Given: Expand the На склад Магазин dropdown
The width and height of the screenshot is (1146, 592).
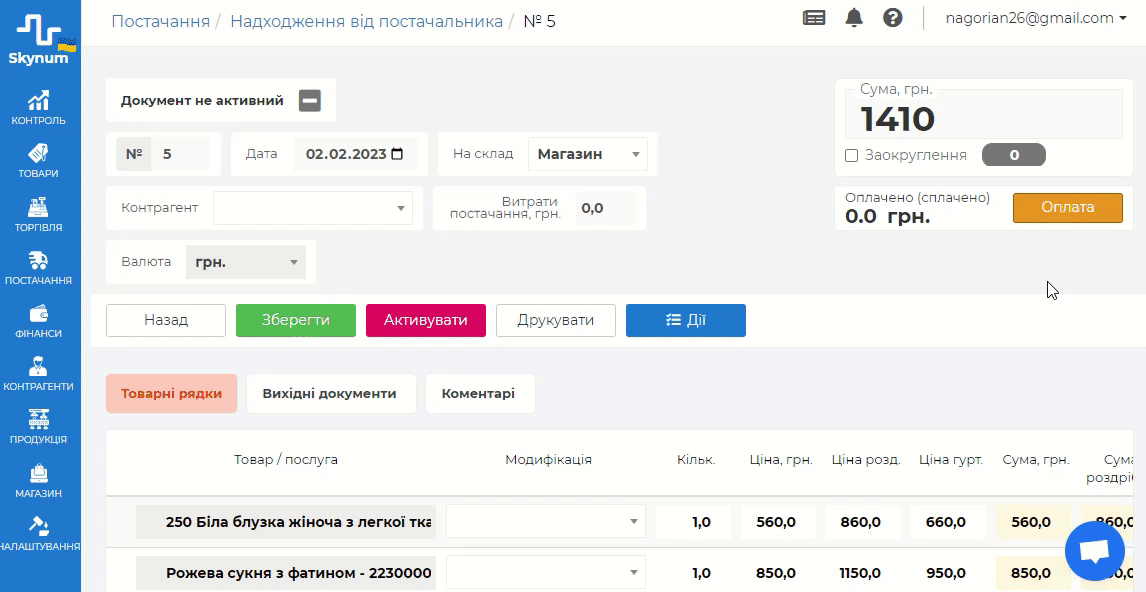Looking at the screenshot, I should pyautogui.click(x=587, y=154).
